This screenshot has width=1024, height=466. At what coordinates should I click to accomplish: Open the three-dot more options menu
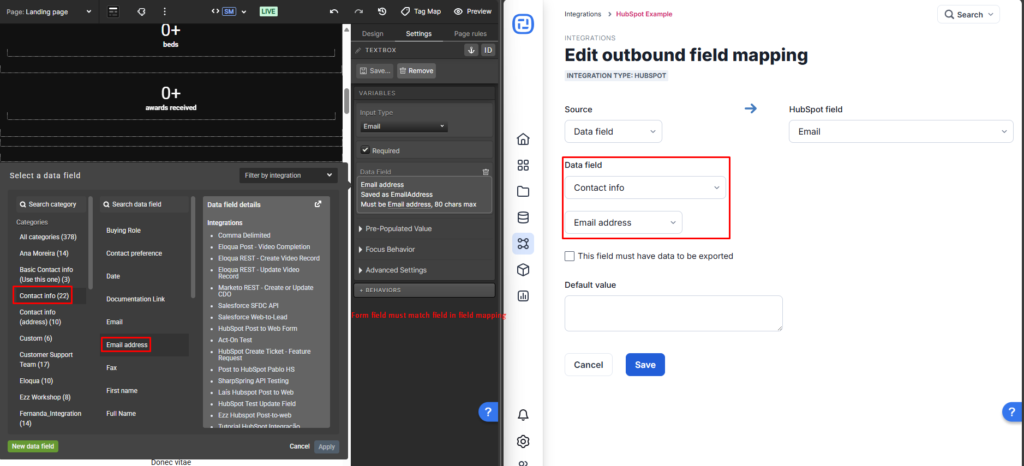[x=165, y=12]
